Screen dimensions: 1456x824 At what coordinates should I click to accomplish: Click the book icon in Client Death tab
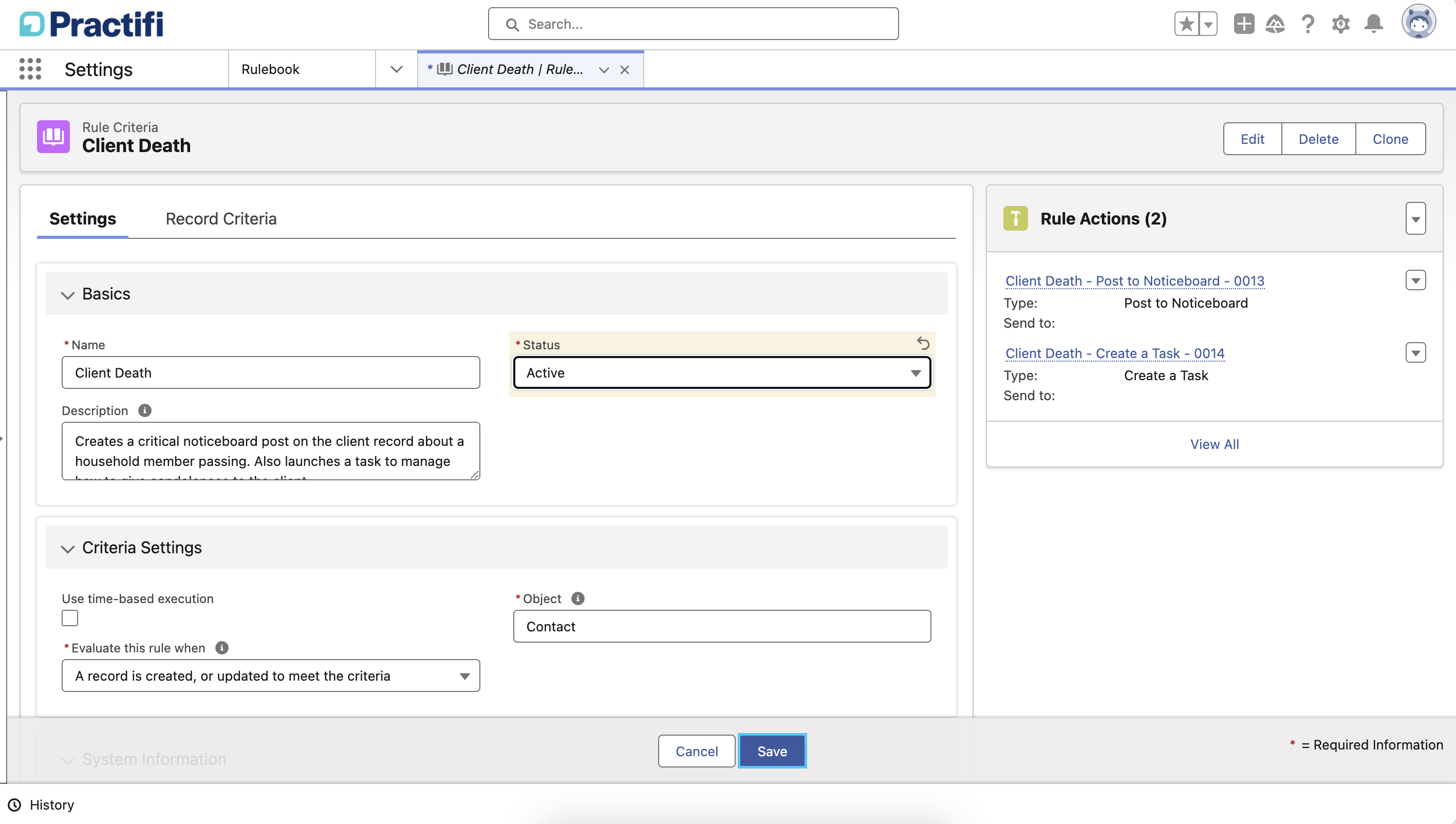[x=445, y=69]
